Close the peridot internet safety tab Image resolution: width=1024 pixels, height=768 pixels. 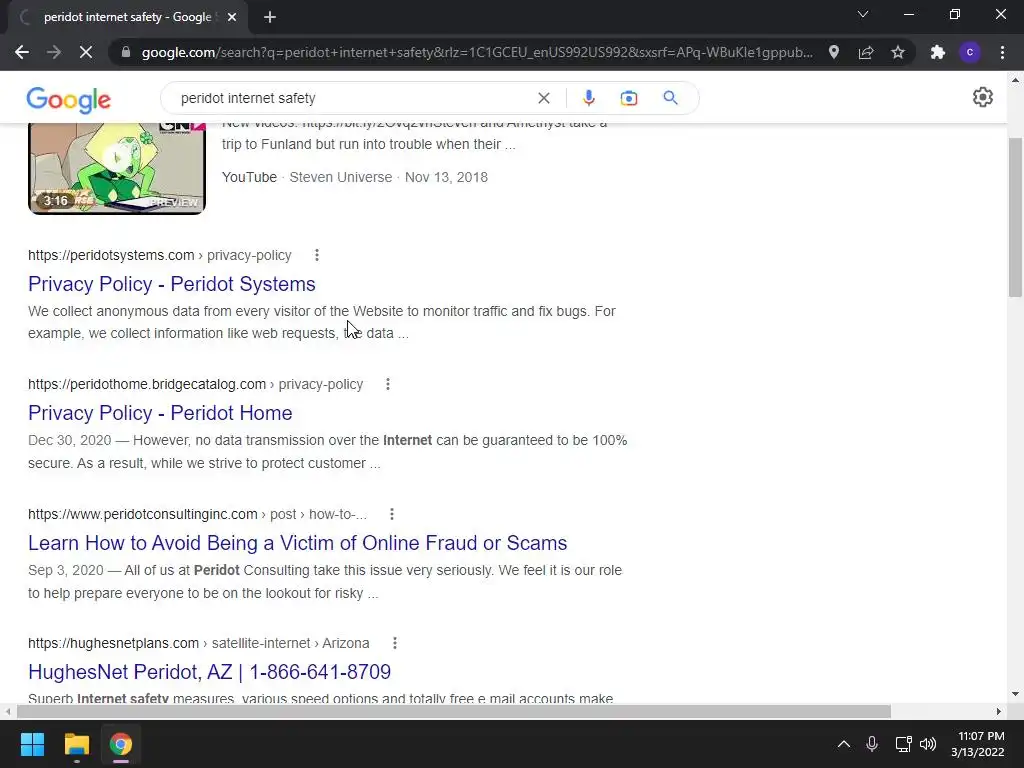coord(232,17)
